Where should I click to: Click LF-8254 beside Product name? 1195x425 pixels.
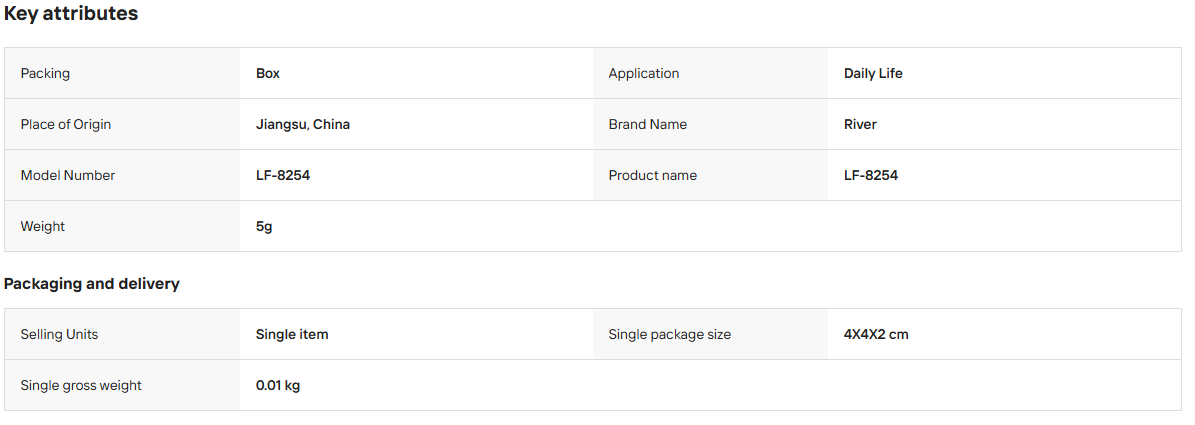tap(871, 175)
